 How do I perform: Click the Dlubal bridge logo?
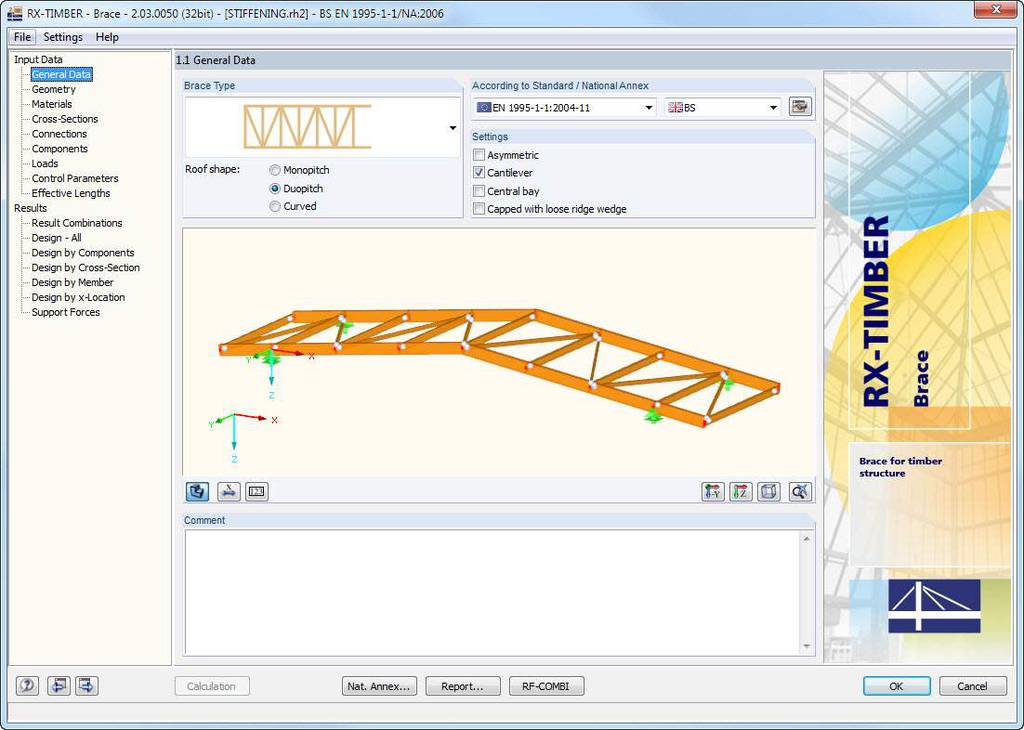934,605
